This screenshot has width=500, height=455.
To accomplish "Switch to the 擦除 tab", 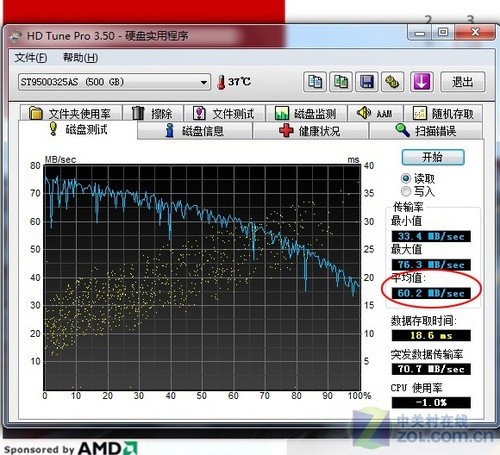I will [153, 113].
